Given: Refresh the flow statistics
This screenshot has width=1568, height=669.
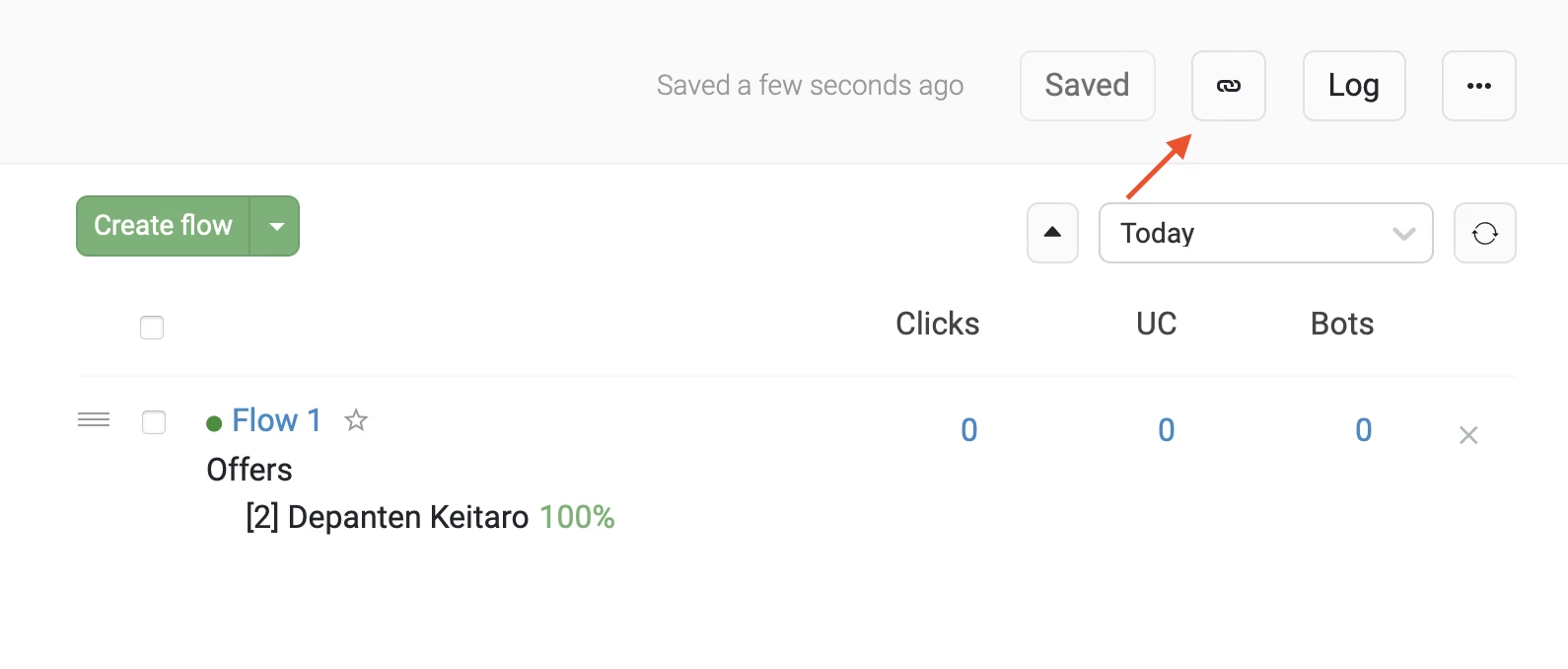Looking at the screenshot, I should [x=1484, y=233].
